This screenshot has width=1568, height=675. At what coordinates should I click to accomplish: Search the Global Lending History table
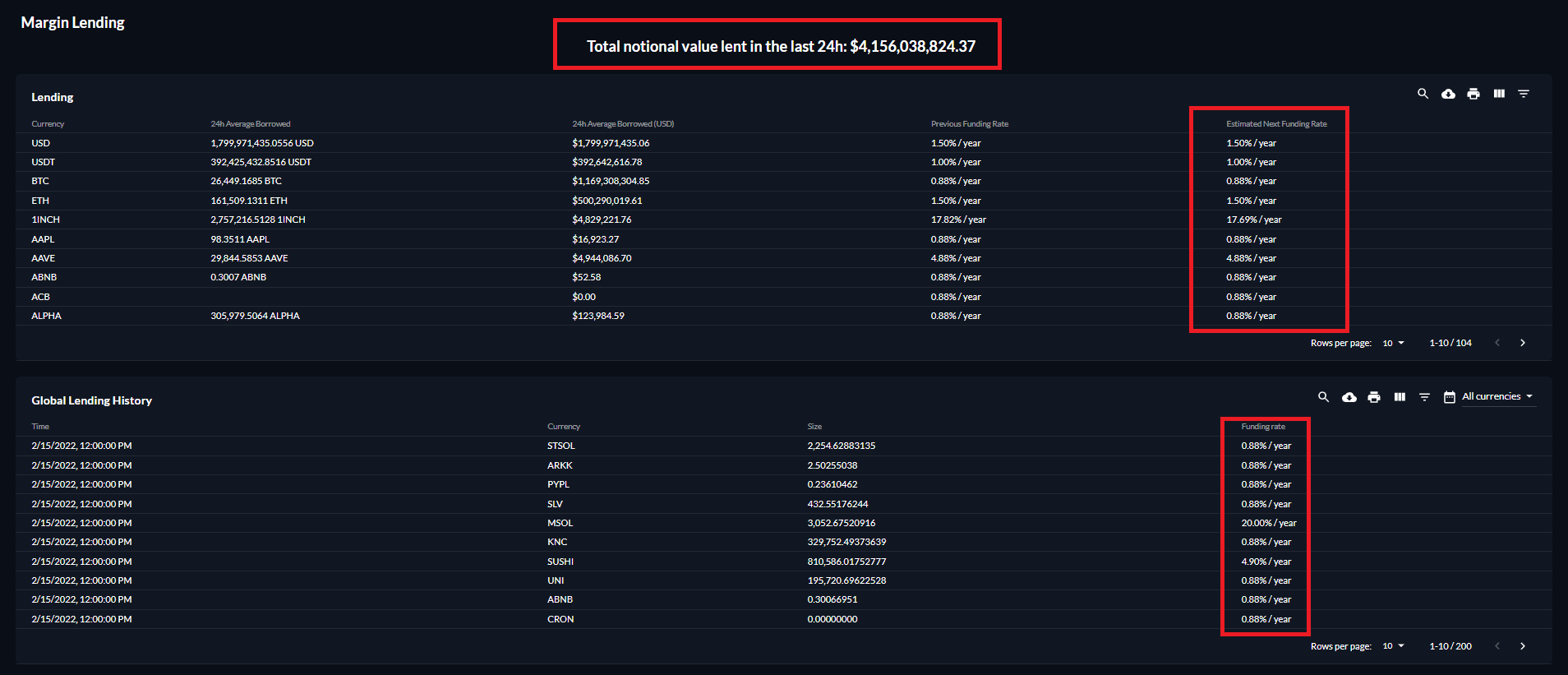pos(1323,397)
